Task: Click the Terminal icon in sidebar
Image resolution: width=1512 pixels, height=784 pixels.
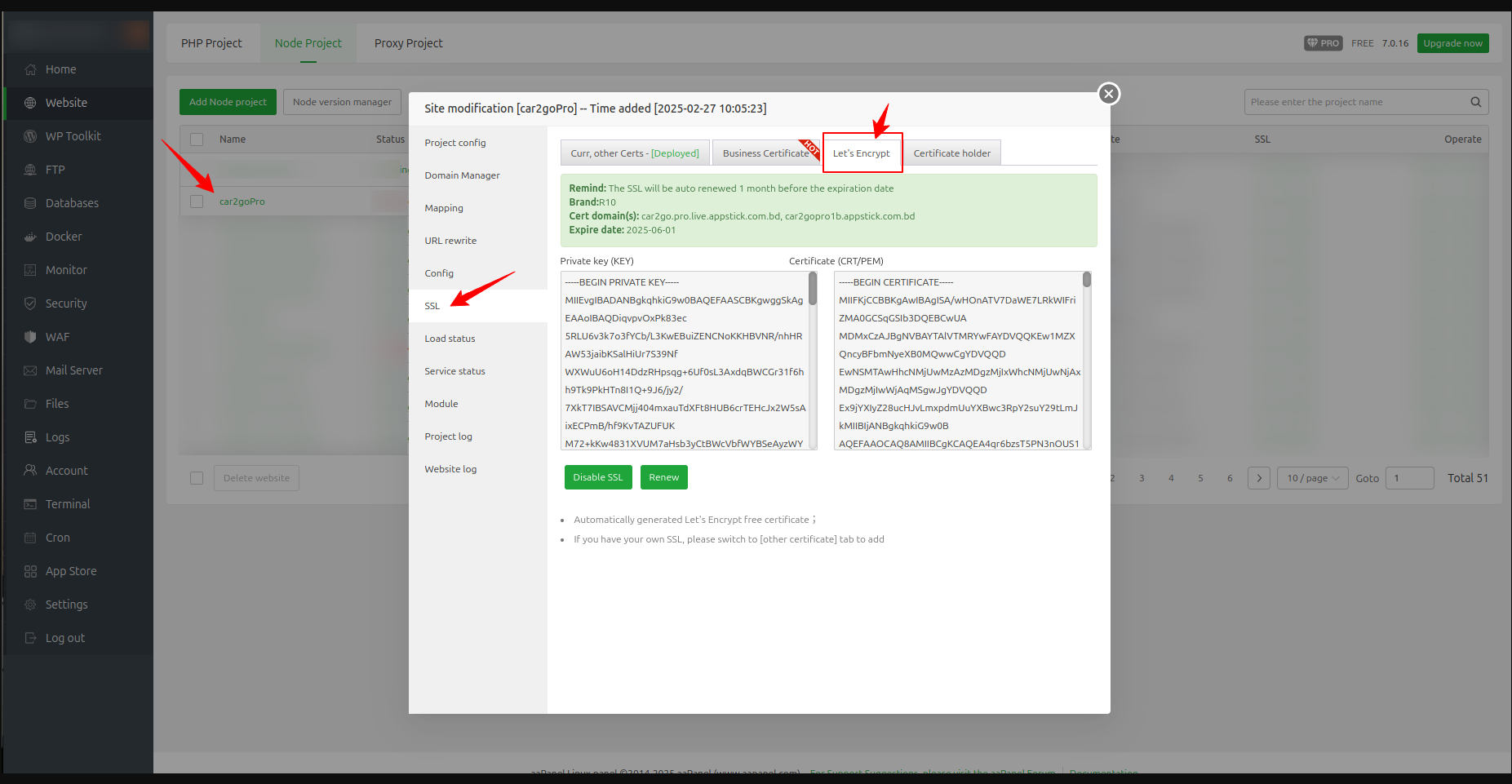Action: pos(30,504)
